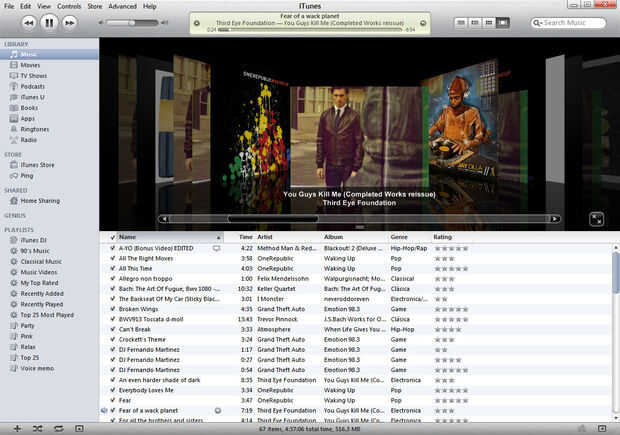620x435 pixels.
Task: Uncheck the 'All This Time' song checkbox
Action: 113,269
